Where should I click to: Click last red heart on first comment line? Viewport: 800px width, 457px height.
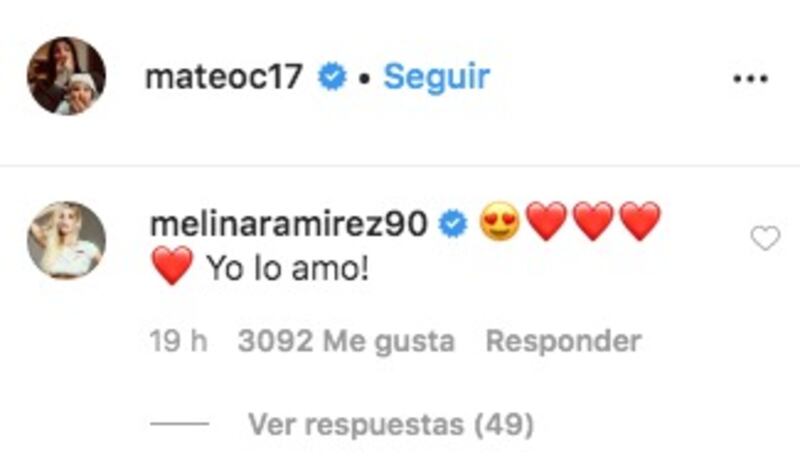[640, 221]
